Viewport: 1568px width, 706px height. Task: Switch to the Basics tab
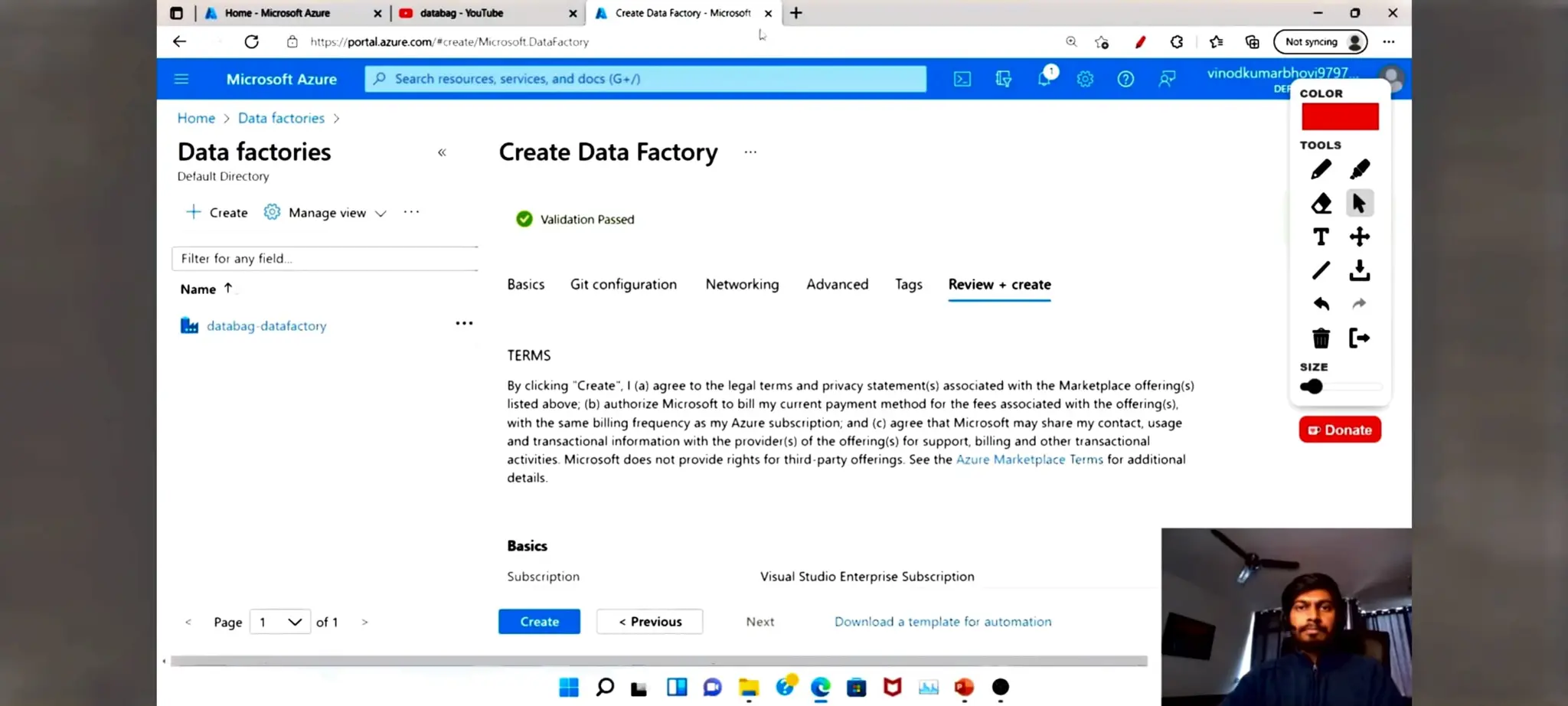526,284
